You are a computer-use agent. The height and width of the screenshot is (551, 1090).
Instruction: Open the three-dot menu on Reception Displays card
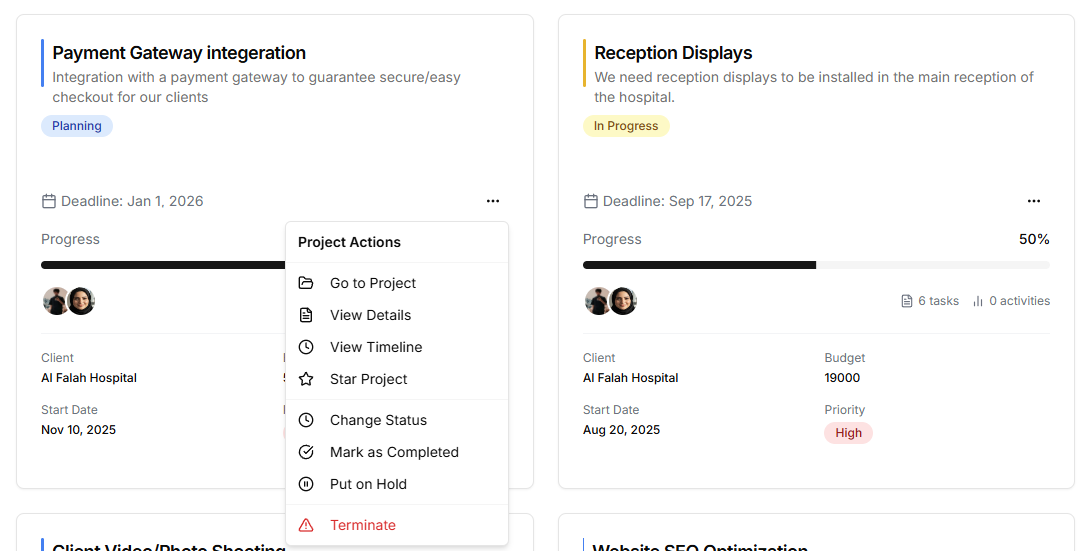point(1034,201)
